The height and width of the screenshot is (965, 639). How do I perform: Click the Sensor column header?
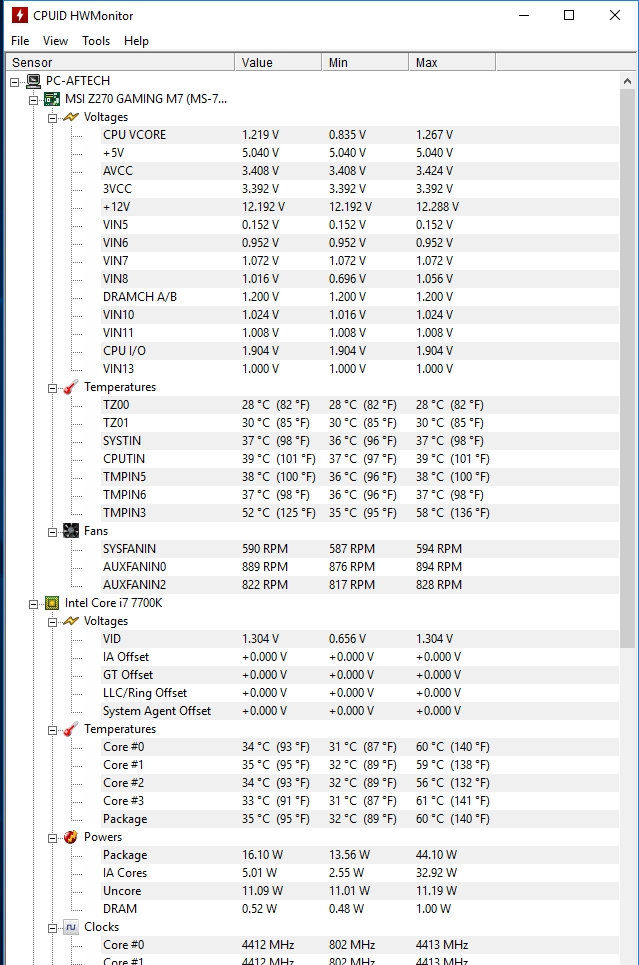click(x=120, y=63)
